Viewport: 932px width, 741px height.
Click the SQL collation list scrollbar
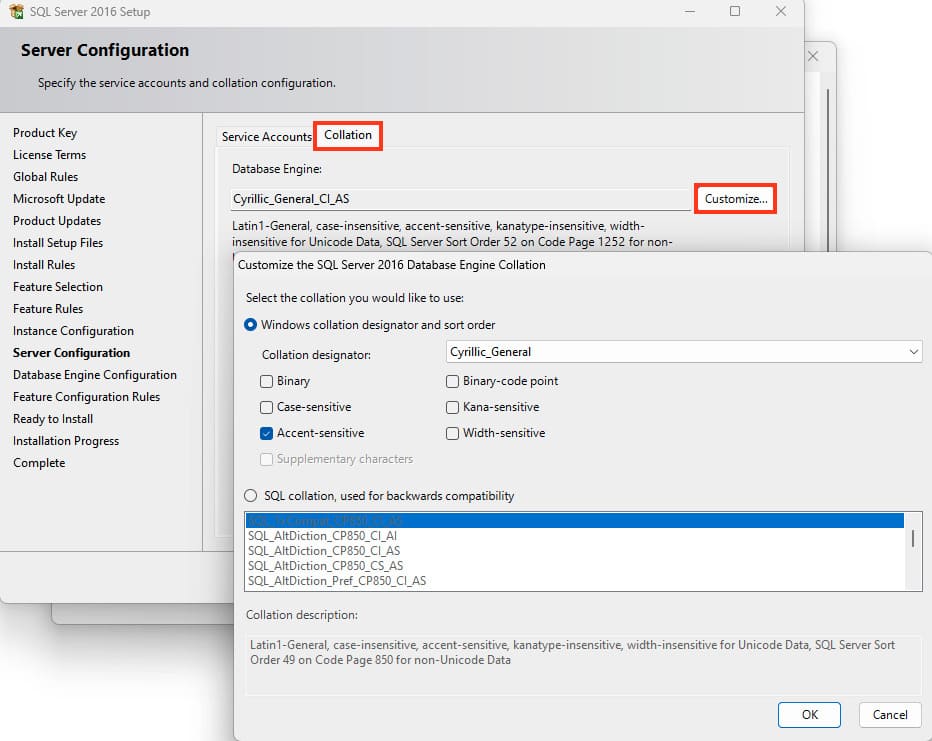(912, 540)
